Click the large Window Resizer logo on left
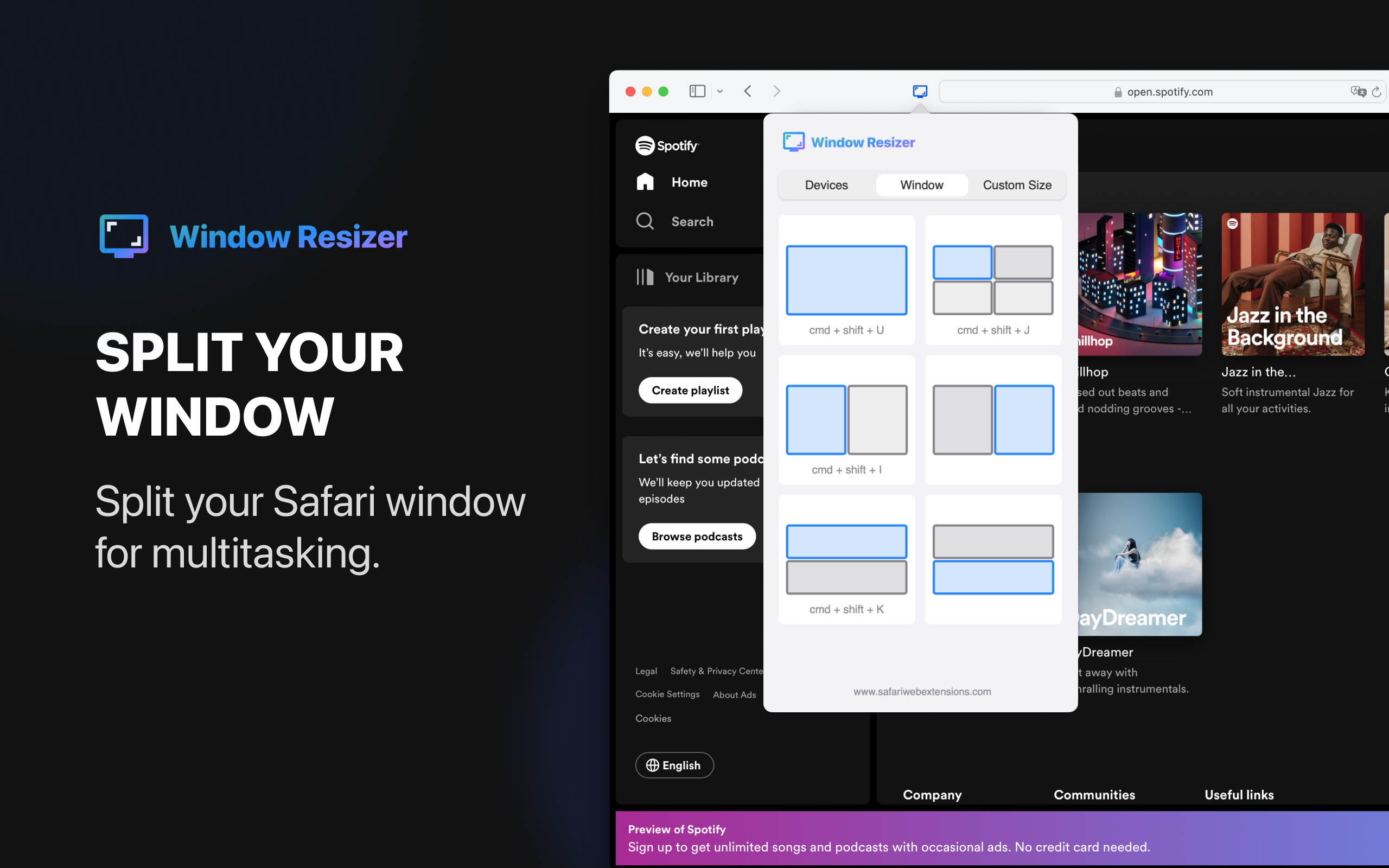This screenshot has width=1389, height=868. tap(253, 236)
